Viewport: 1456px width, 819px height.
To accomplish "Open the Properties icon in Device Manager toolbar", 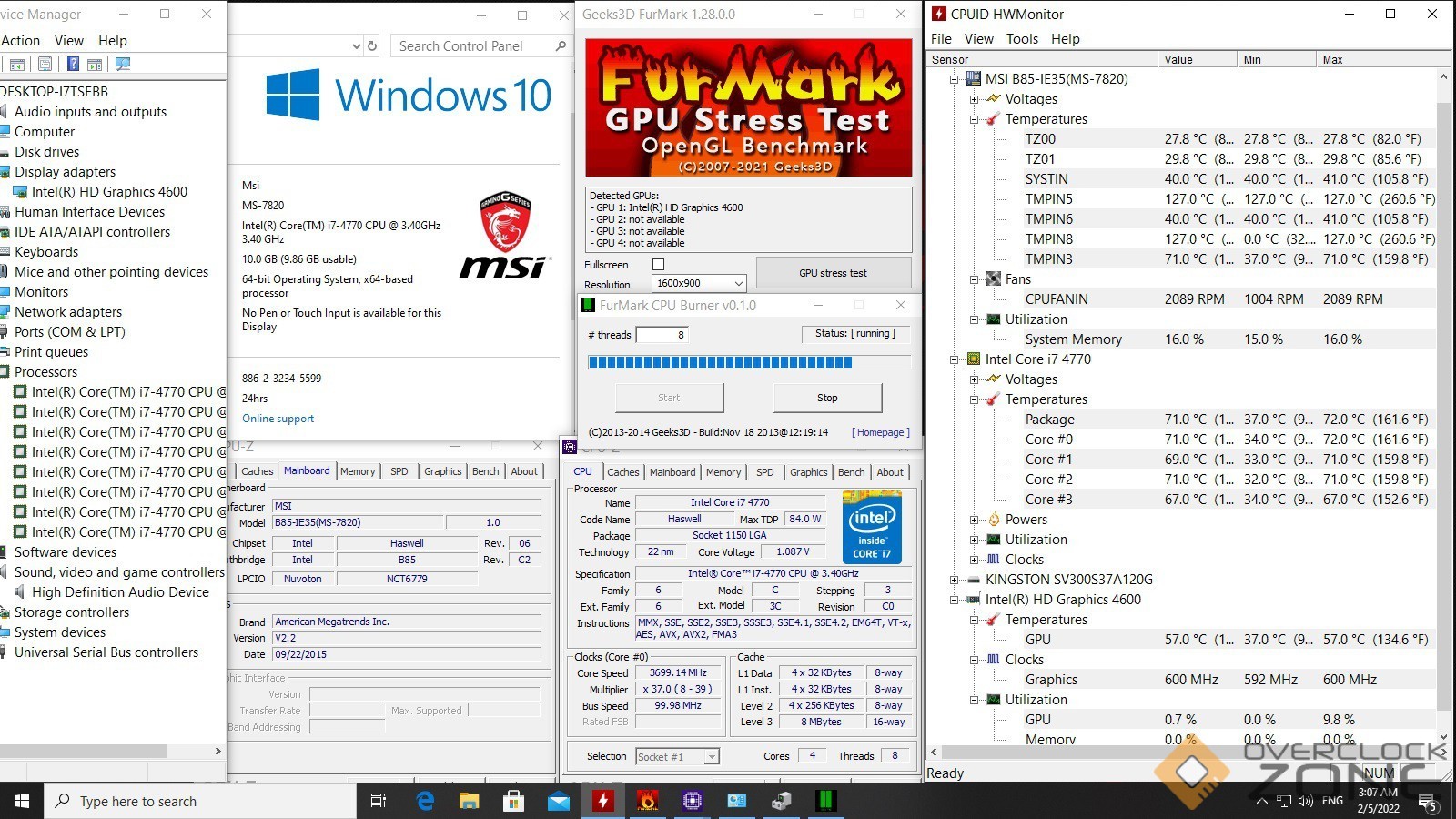I will [x=45, y=64].
